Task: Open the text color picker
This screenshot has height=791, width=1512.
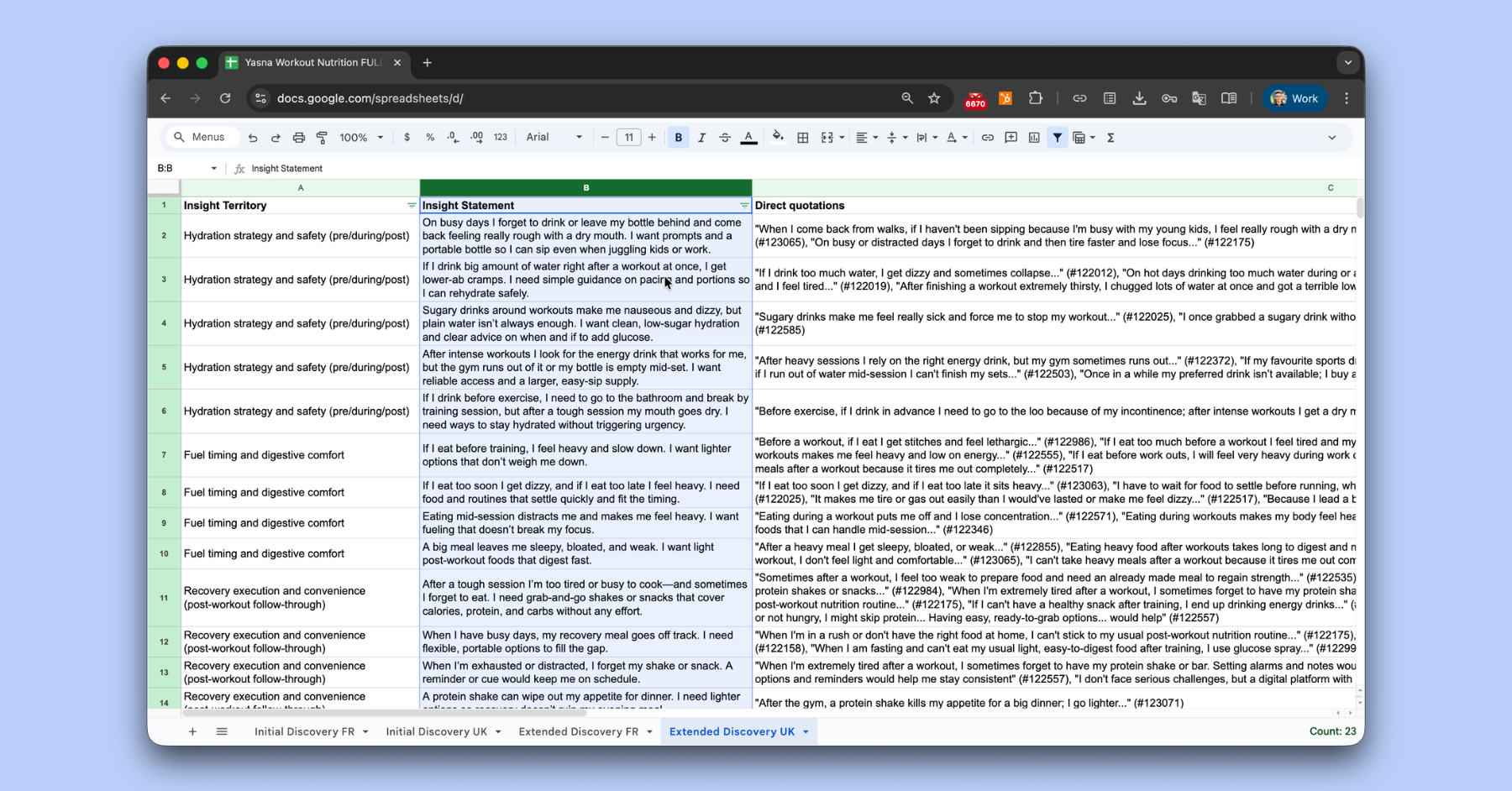Action: point(748,138)
